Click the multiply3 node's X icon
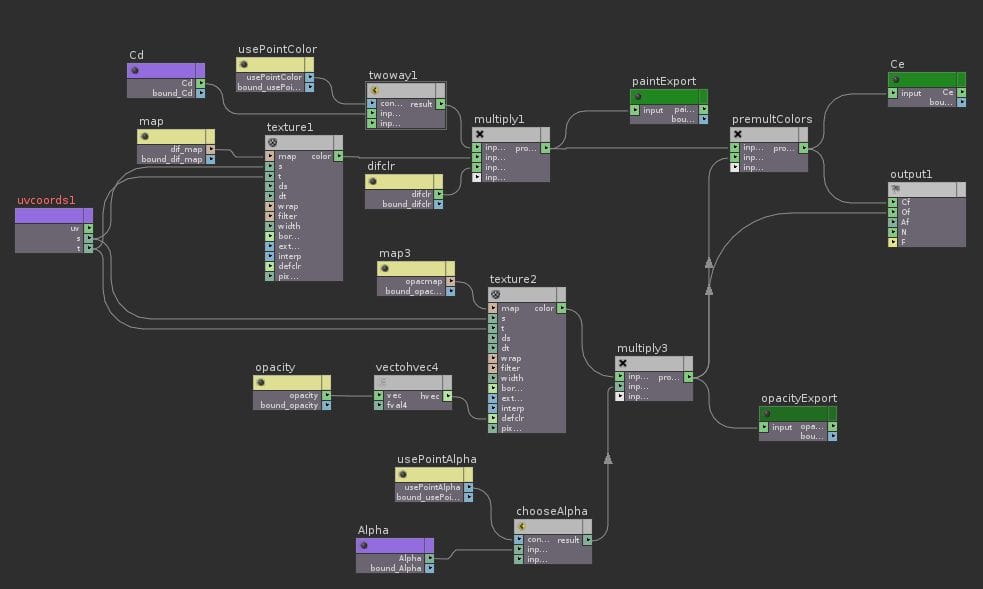983x589 pixels. coord(622,363)
